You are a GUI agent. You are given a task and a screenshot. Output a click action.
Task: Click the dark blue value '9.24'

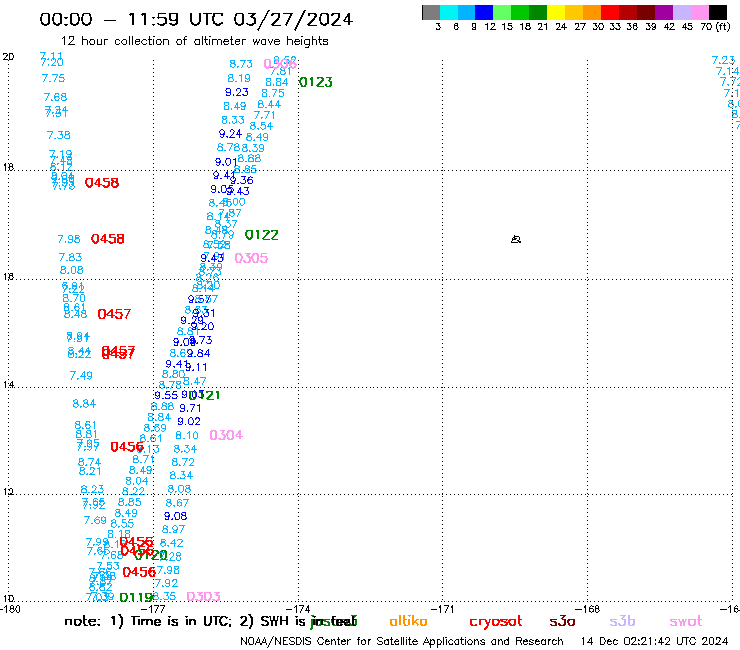(230, 134)
